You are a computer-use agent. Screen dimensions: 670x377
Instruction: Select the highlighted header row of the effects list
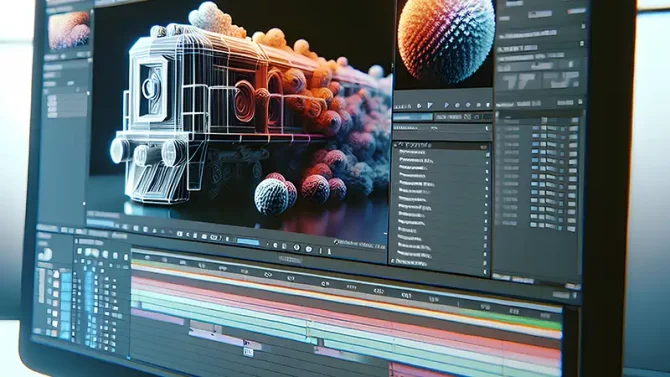tap(441, 145)
